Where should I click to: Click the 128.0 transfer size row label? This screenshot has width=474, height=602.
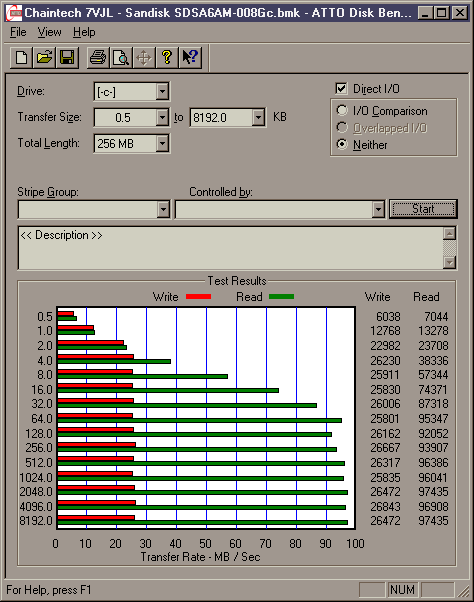tap(39, 434)
